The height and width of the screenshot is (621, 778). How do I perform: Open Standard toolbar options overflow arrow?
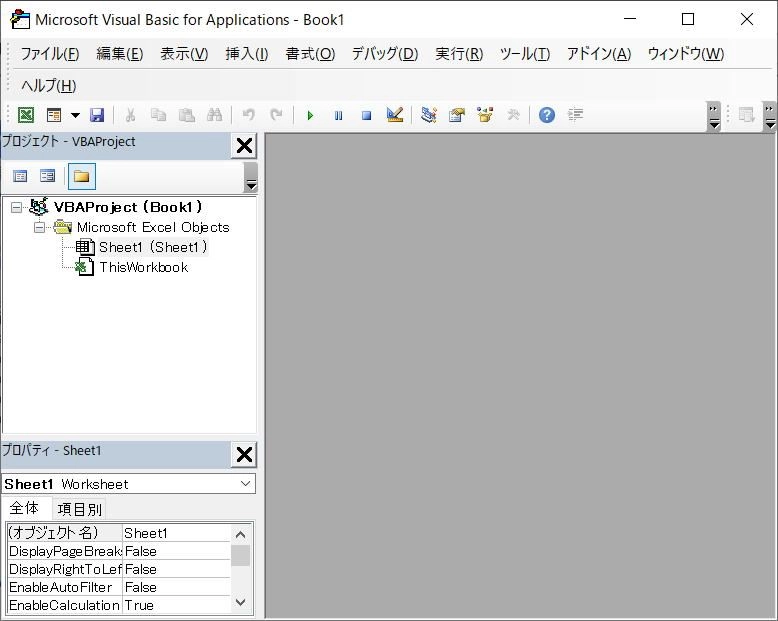(714, 117)
